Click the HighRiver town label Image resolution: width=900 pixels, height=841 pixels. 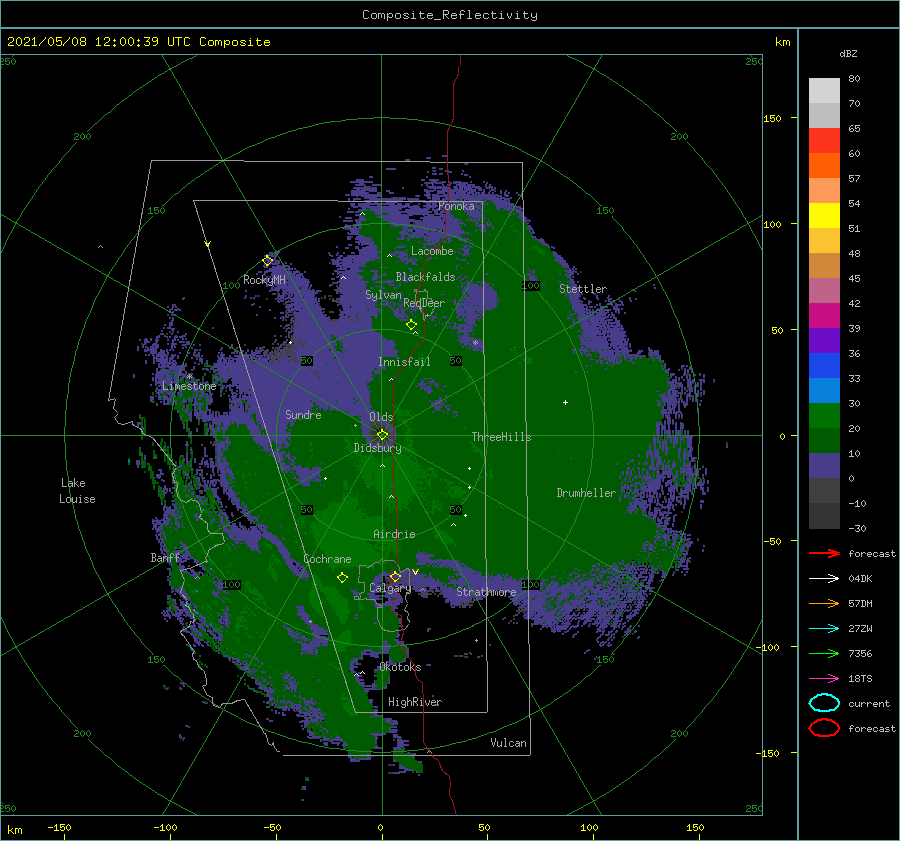click(x=415, y=702)
